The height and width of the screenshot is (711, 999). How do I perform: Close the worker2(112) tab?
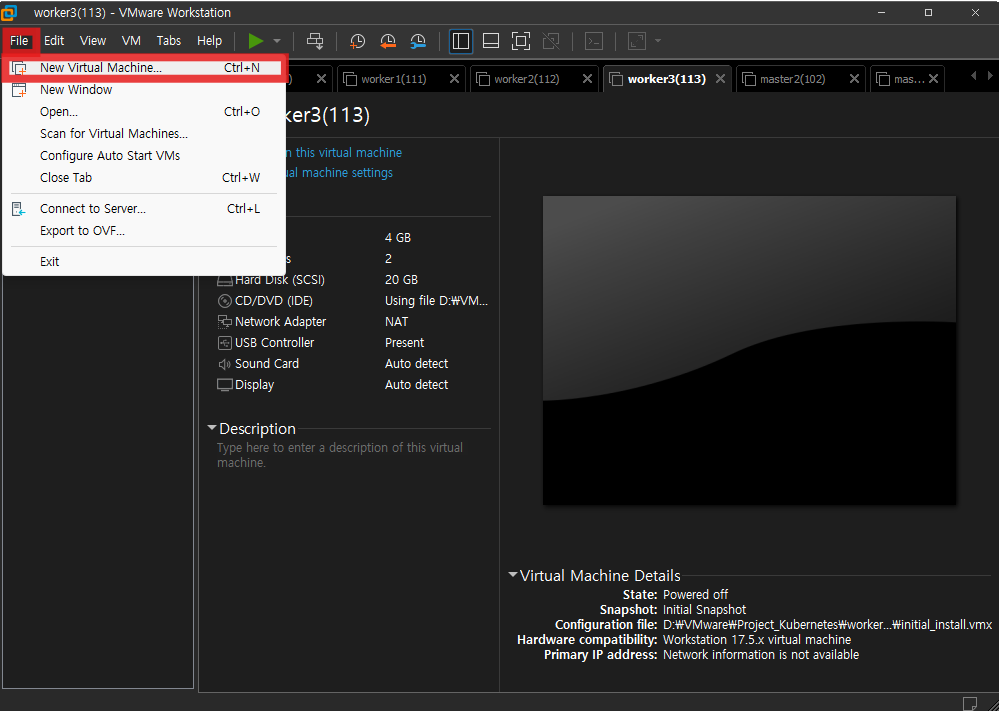point(587,79)
